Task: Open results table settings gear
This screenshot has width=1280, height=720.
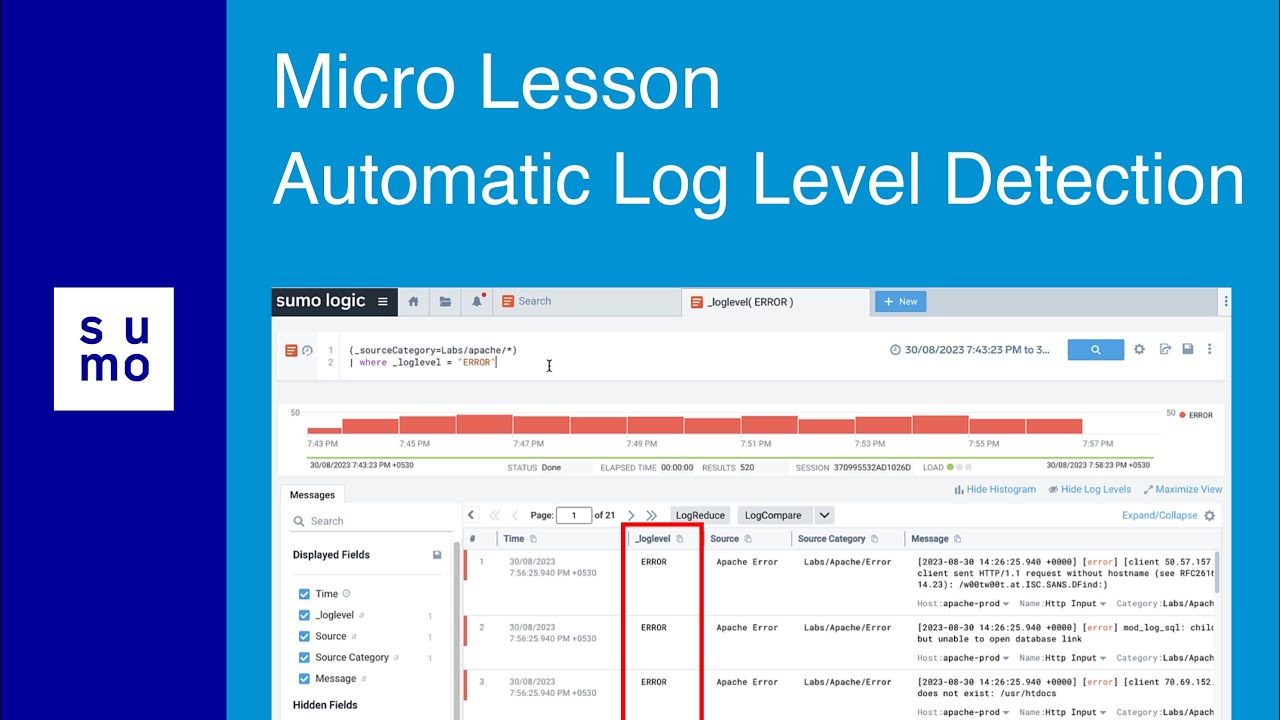Action: point(1209,515)
